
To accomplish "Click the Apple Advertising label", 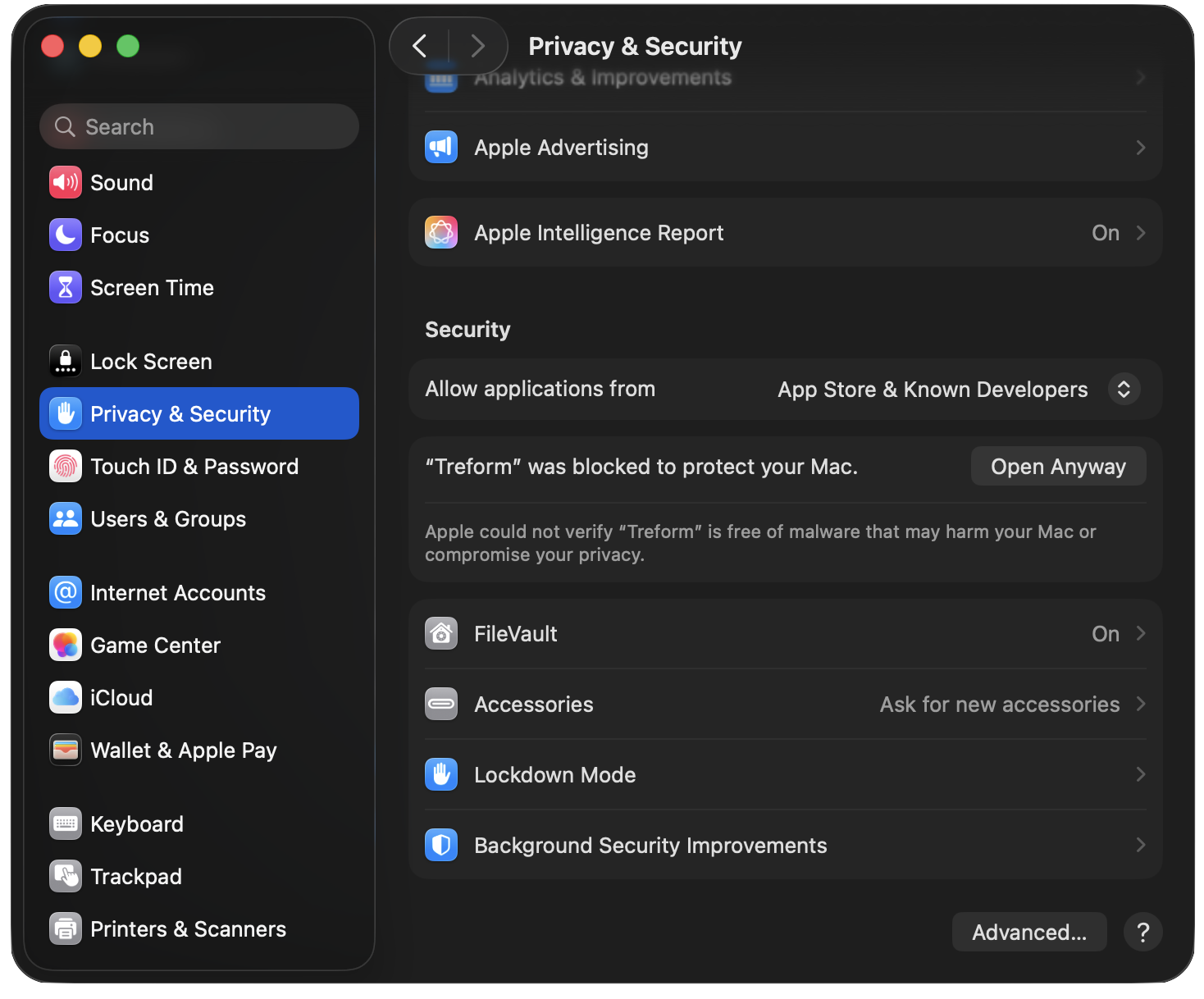I will point(561,148).
